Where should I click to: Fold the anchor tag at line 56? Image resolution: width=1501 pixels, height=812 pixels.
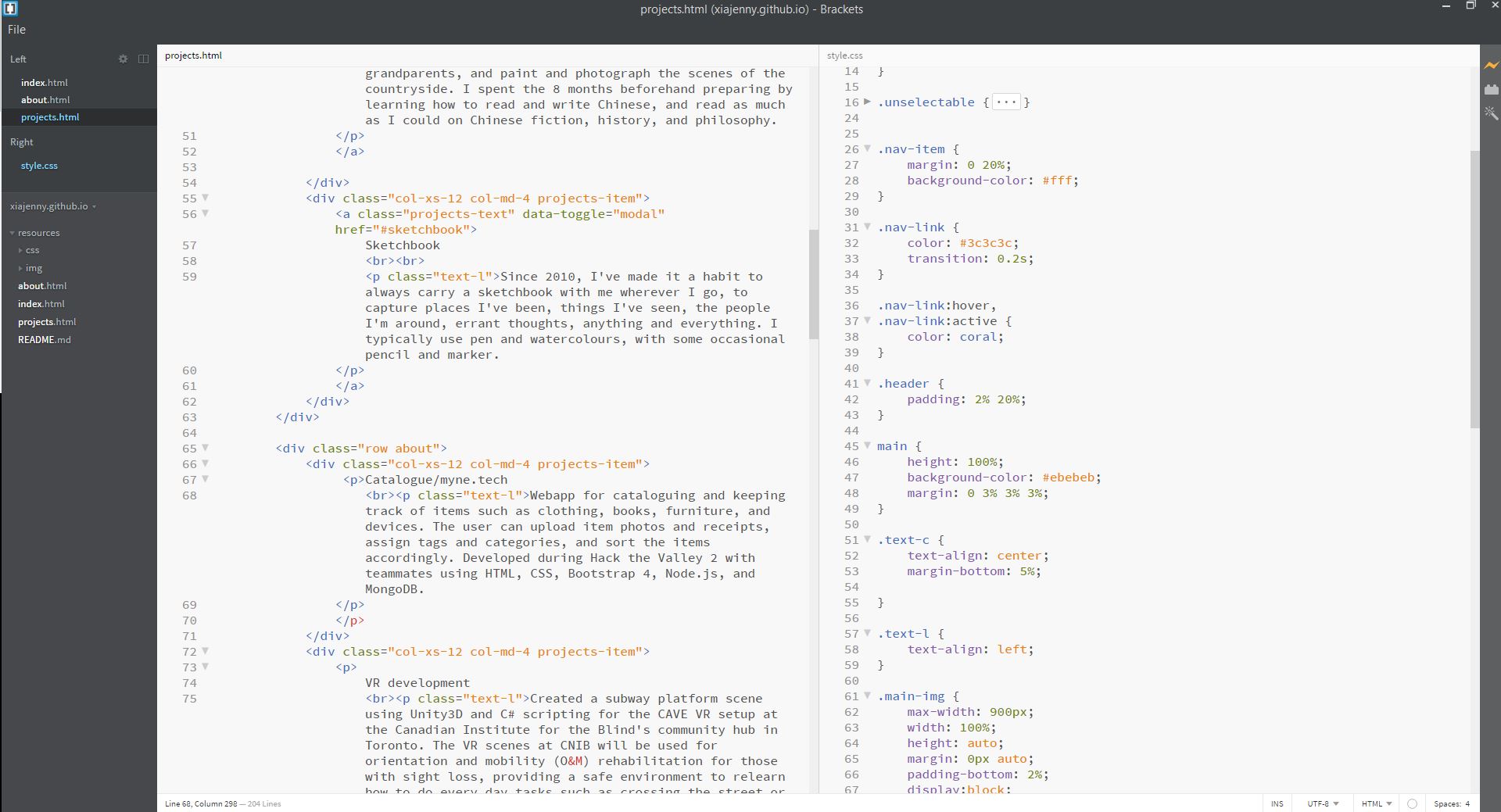pyautogui.click(x=206, y=213)
